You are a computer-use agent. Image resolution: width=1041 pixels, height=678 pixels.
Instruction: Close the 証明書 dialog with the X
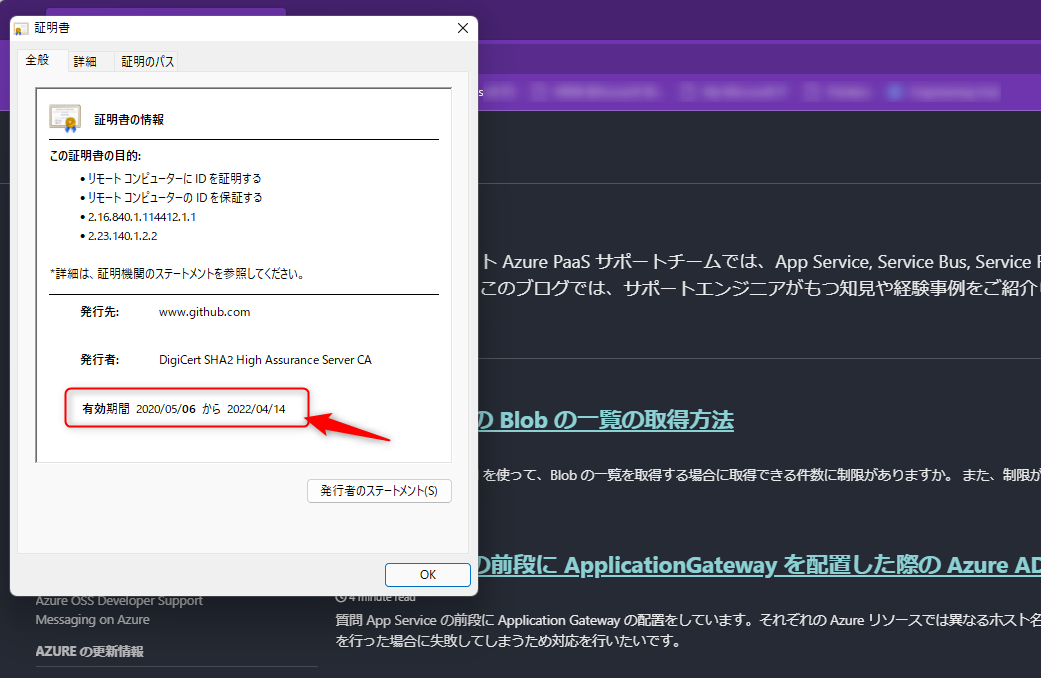[x=462, y=28]
